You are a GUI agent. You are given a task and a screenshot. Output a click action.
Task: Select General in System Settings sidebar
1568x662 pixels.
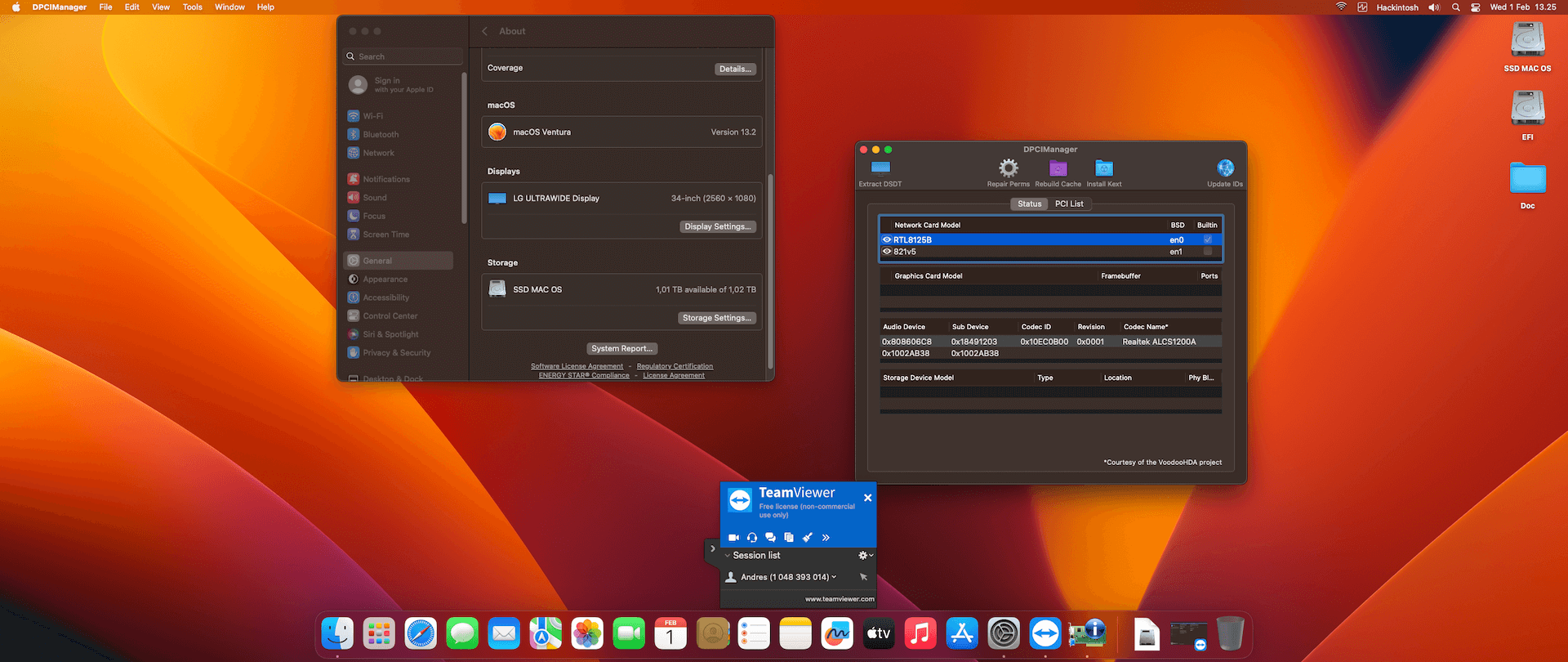tap(399, 261)
